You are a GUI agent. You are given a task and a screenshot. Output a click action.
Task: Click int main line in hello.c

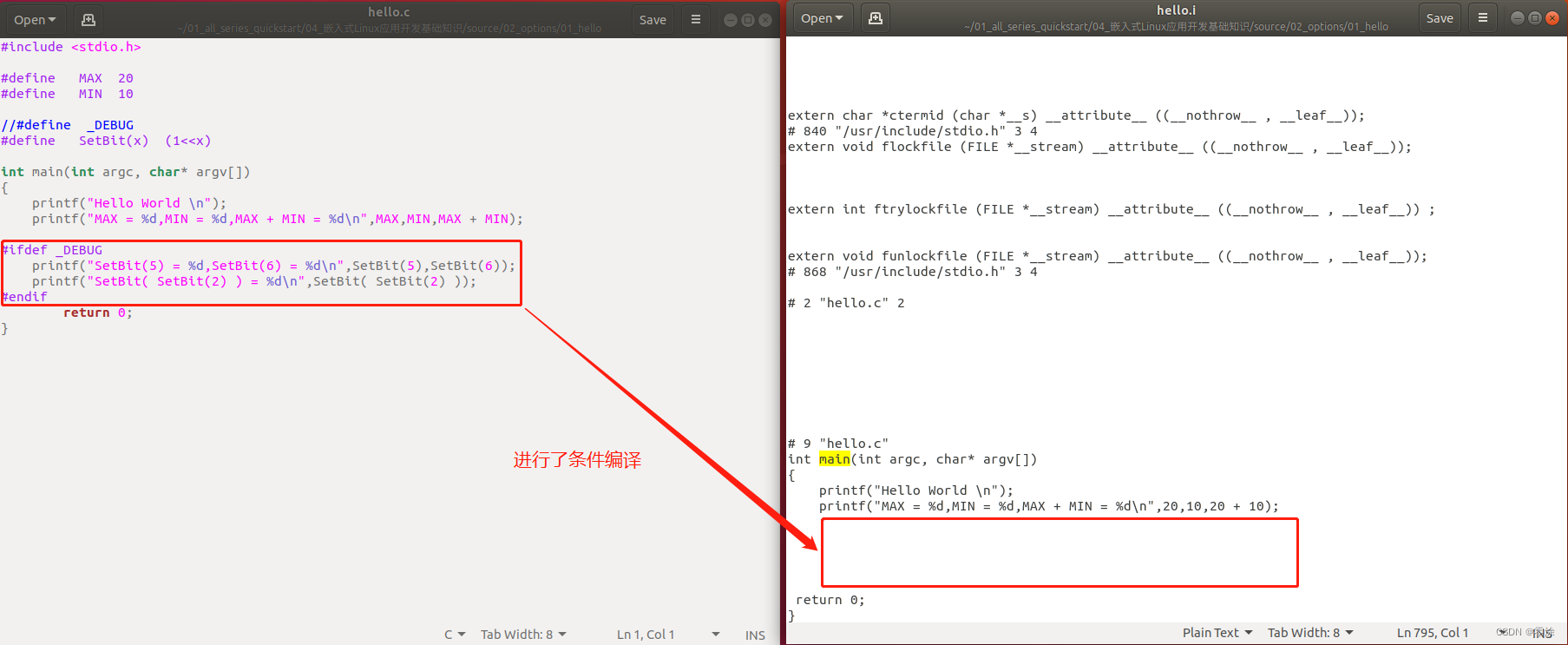[125, 172]
